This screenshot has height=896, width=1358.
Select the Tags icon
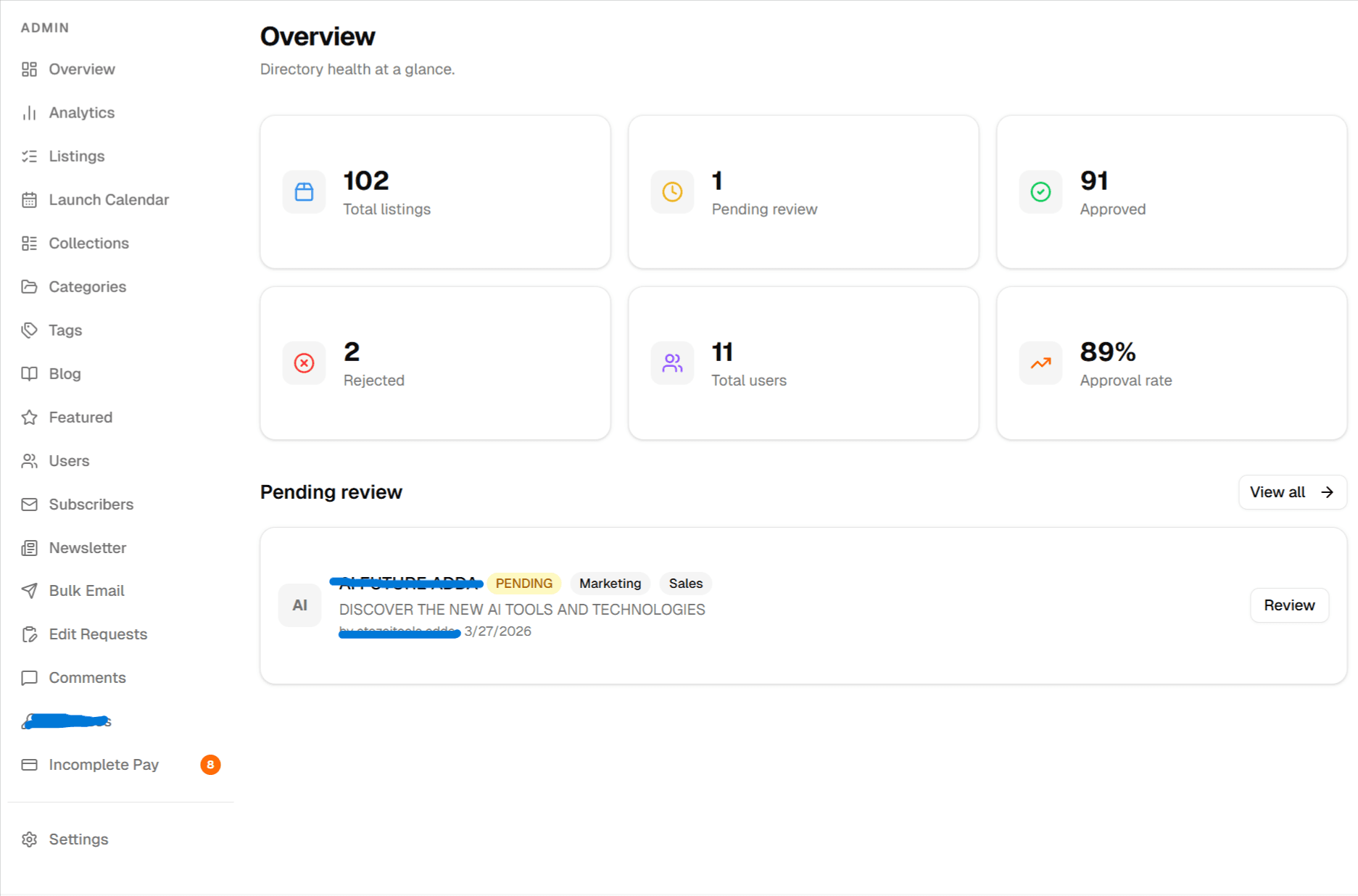(30, 330)
